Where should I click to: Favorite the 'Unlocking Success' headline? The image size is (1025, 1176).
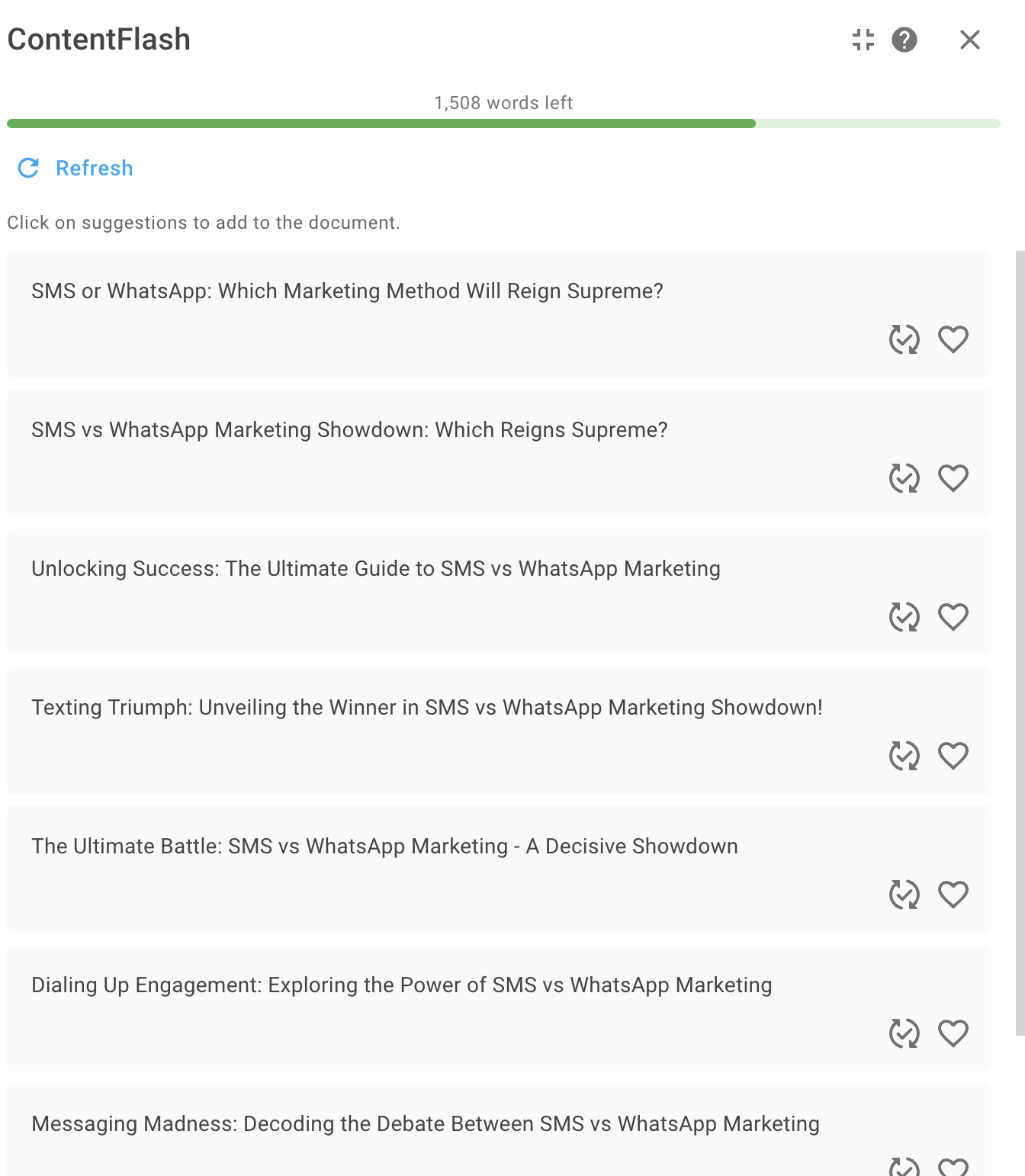pos(953,617)
